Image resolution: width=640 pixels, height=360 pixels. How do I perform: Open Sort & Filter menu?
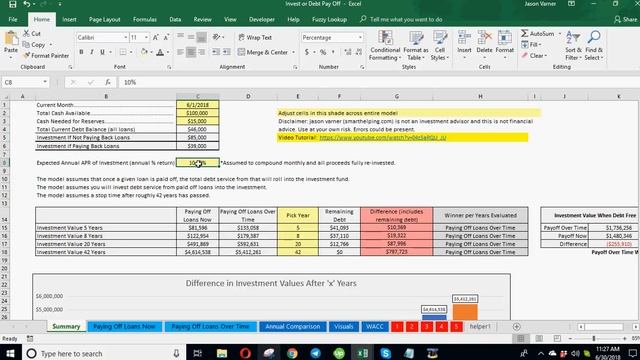(573, 46)
